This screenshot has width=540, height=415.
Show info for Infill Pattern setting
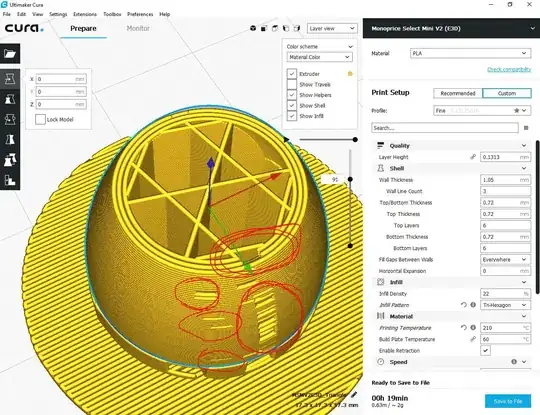click(473, 305)
